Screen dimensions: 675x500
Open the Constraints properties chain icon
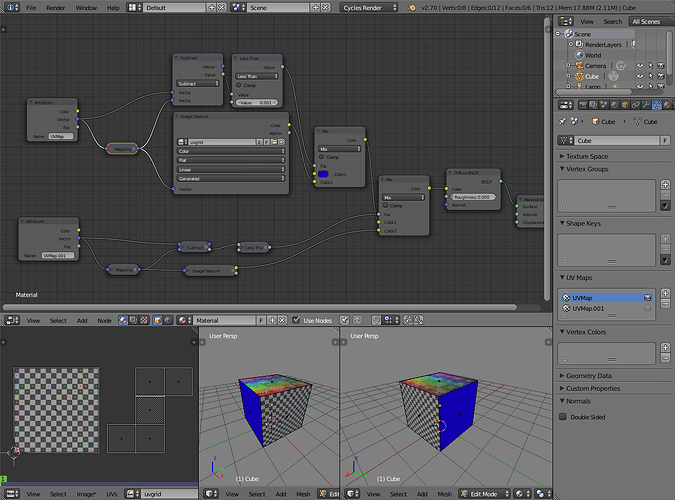pyautogui.click(x=635, y=105)
